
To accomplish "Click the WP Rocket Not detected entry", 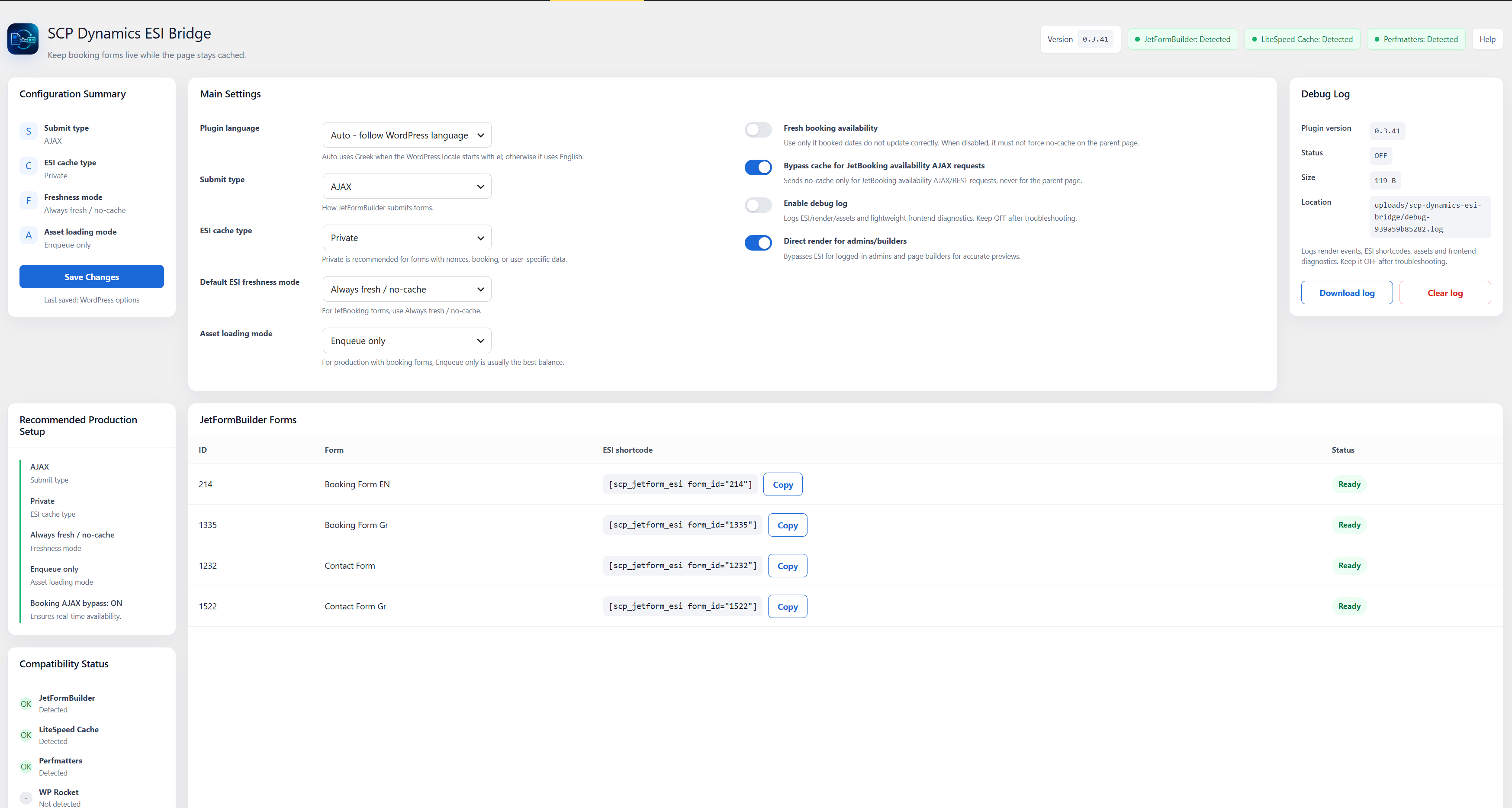I will tap(59, 798).
